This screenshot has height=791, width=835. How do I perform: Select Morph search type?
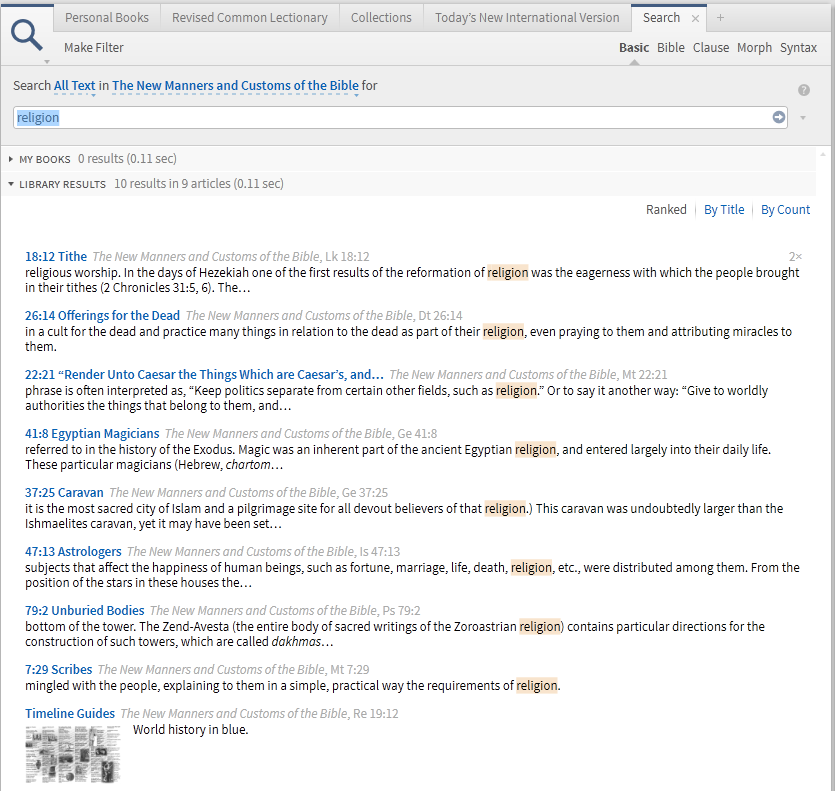(x=754, y=48)
